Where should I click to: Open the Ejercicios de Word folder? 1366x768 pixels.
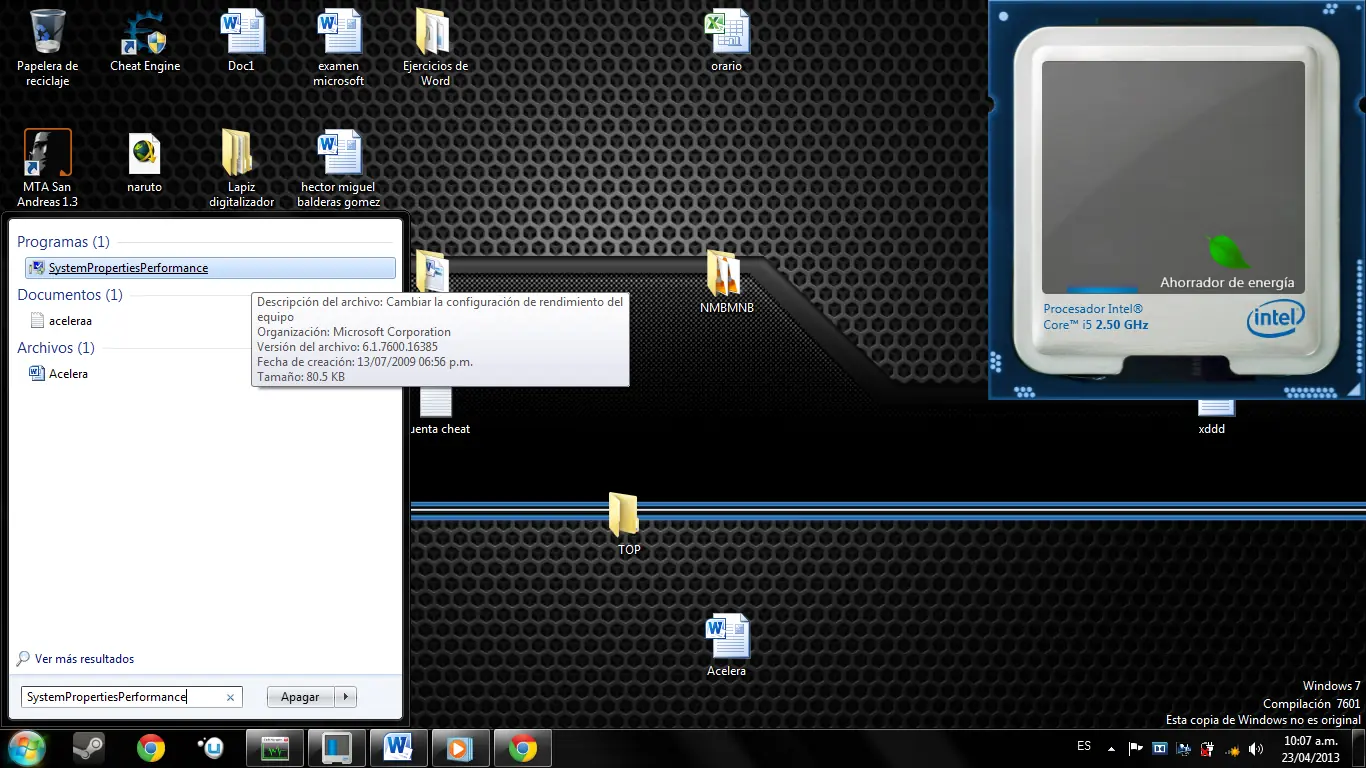[435, 47]
